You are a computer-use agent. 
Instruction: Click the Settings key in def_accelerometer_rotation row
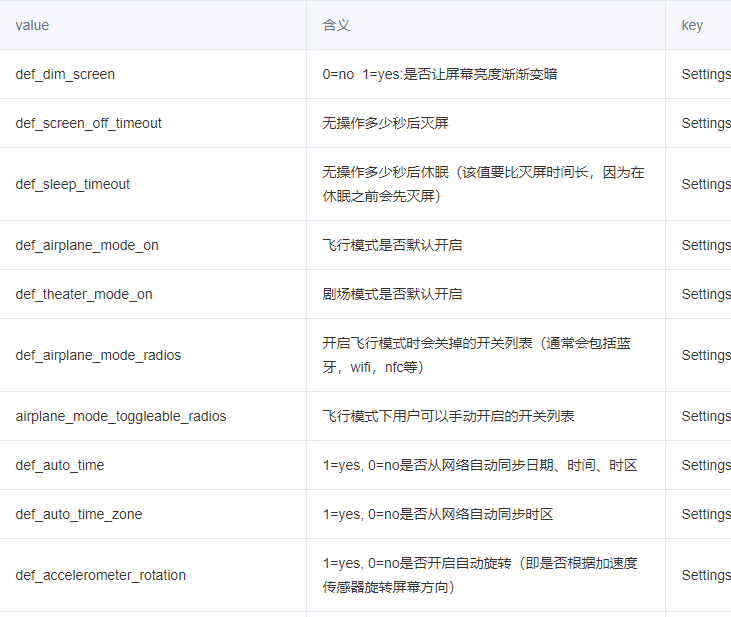[x=706, y=575]
